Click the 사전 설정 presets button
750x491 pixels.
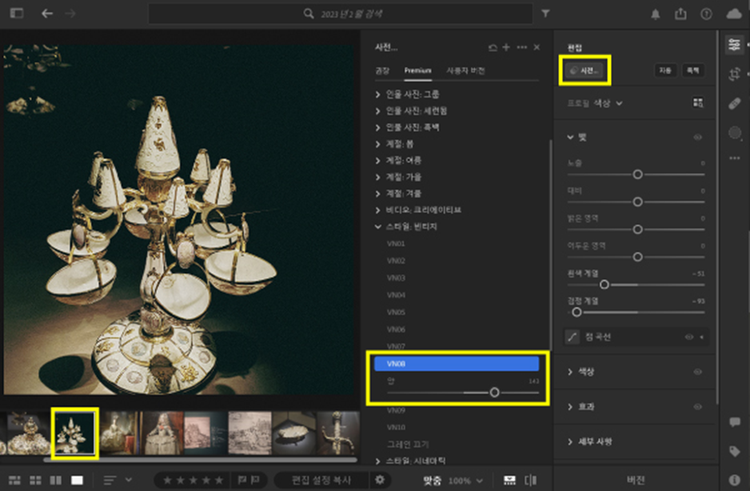coord(585,71)
